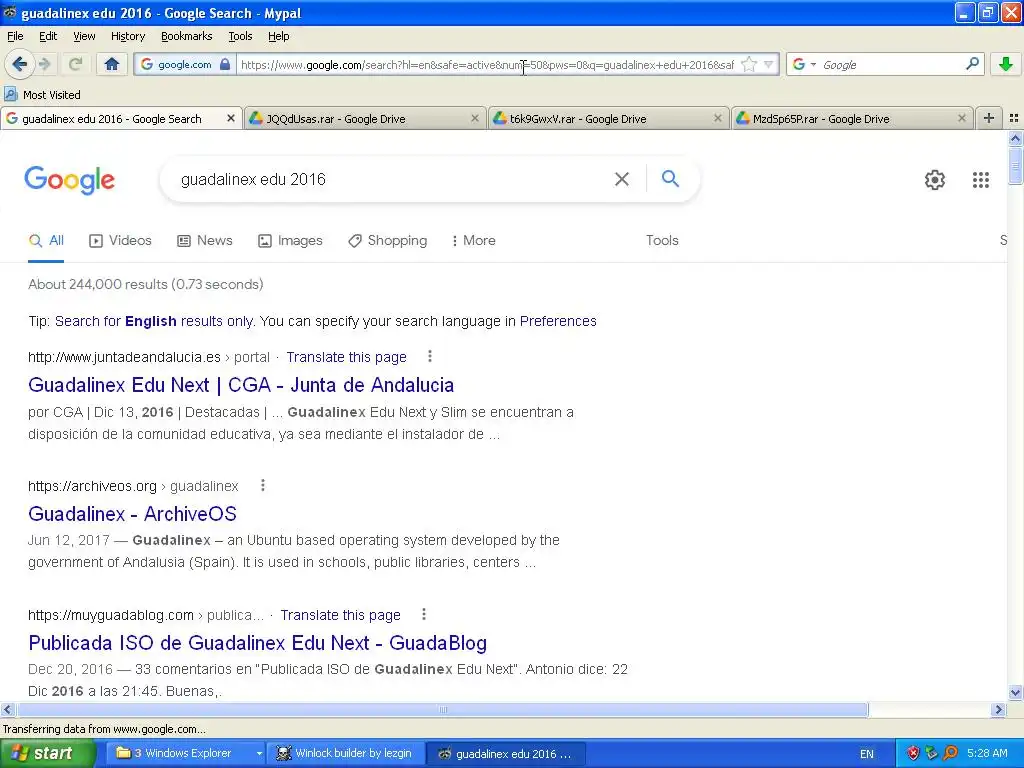The width and height of the screenshot is (1024, 768).
Task: Click the vertical scrollbar up arrow
Action: pyautogui.click(x=1015, y=138)
